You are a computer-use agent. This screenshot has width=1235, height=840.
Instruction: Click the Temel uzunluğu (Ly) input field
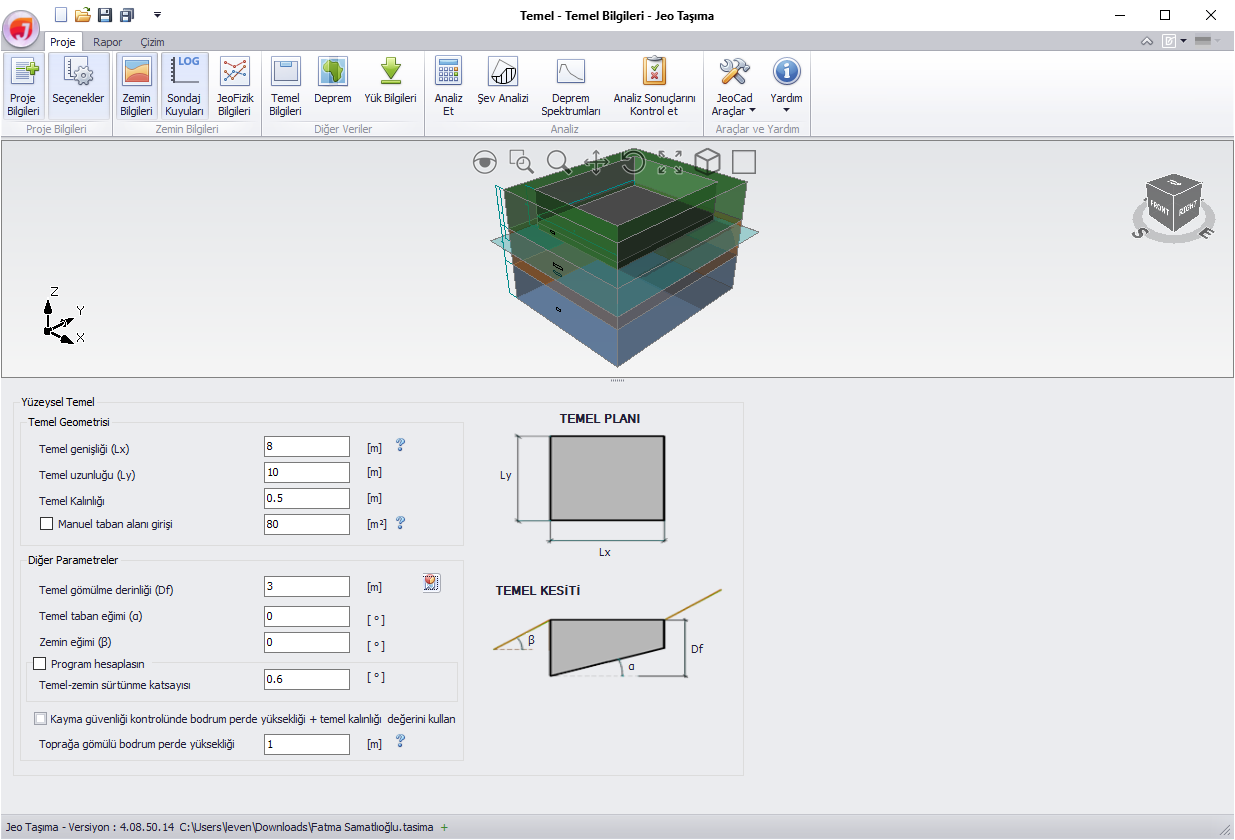(x=307, y=472)
